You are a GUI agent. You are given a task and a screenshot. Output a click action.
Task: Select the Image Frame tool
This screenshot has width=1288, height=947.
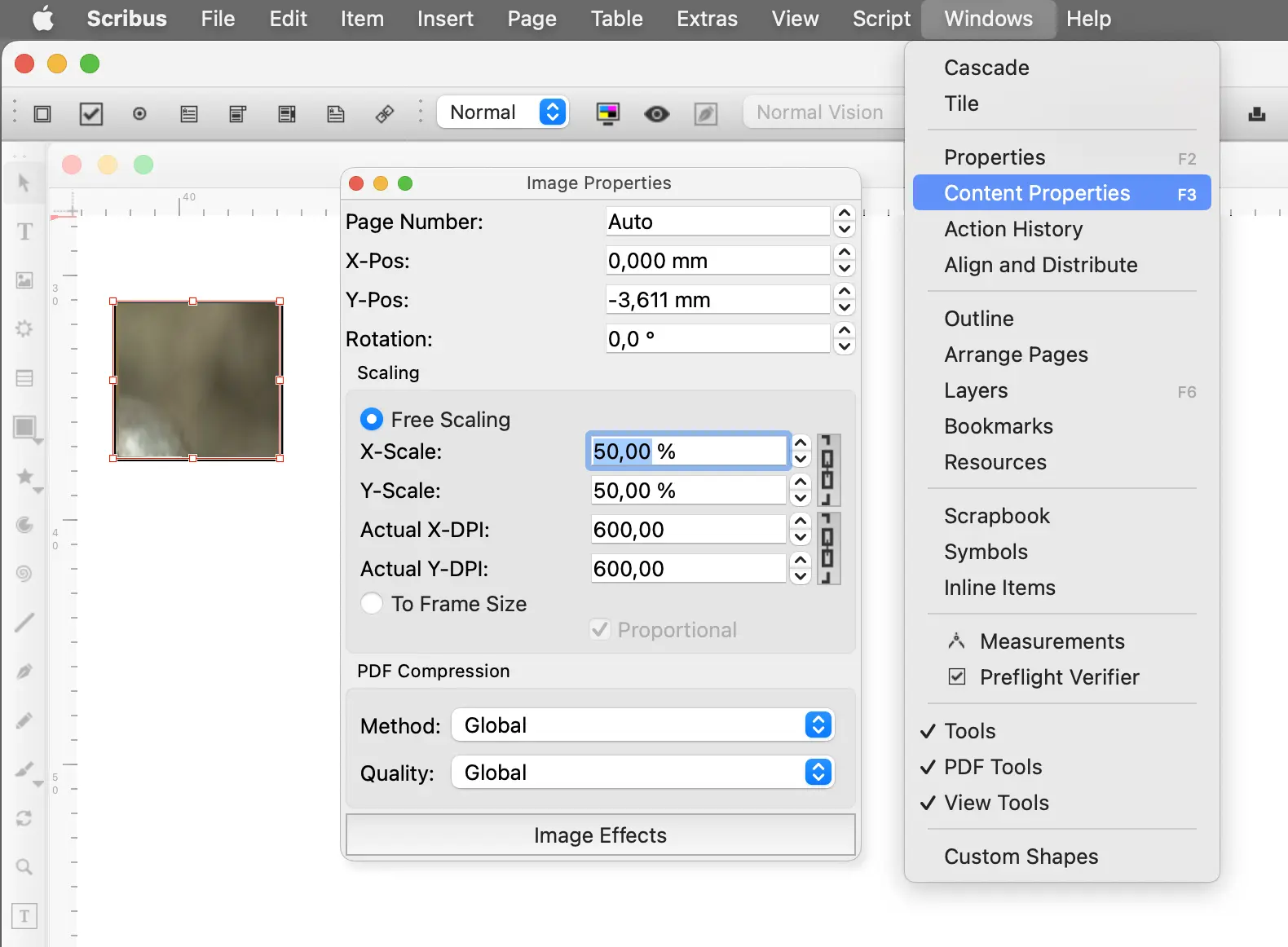[x=24, y=281]
